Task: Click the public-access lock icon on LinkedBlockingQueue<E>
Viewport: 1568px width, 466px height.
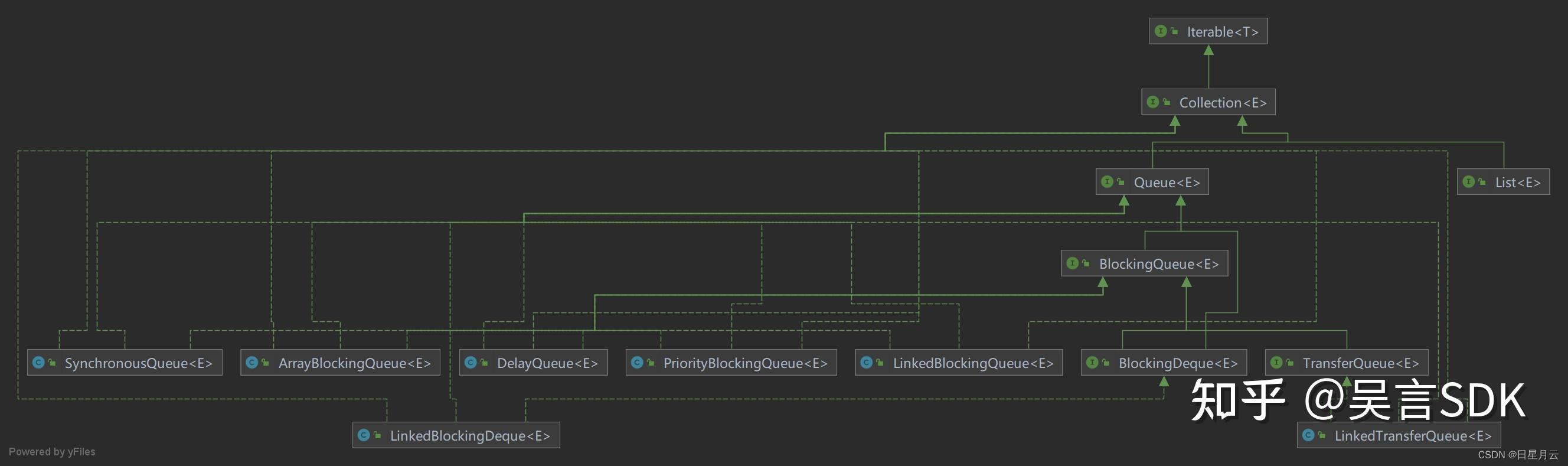Action: (x=880, y=363)
